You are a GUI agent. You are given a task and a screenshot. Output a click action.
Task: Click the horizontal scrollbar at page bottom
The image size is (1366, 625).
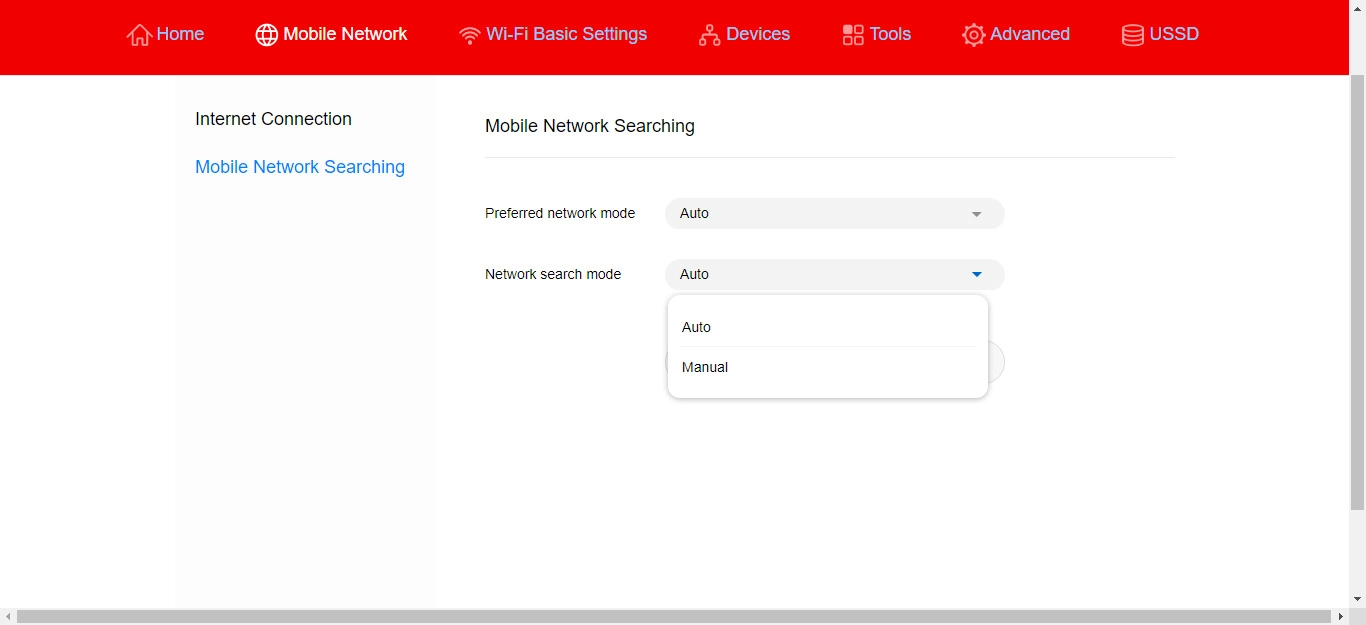673,616
